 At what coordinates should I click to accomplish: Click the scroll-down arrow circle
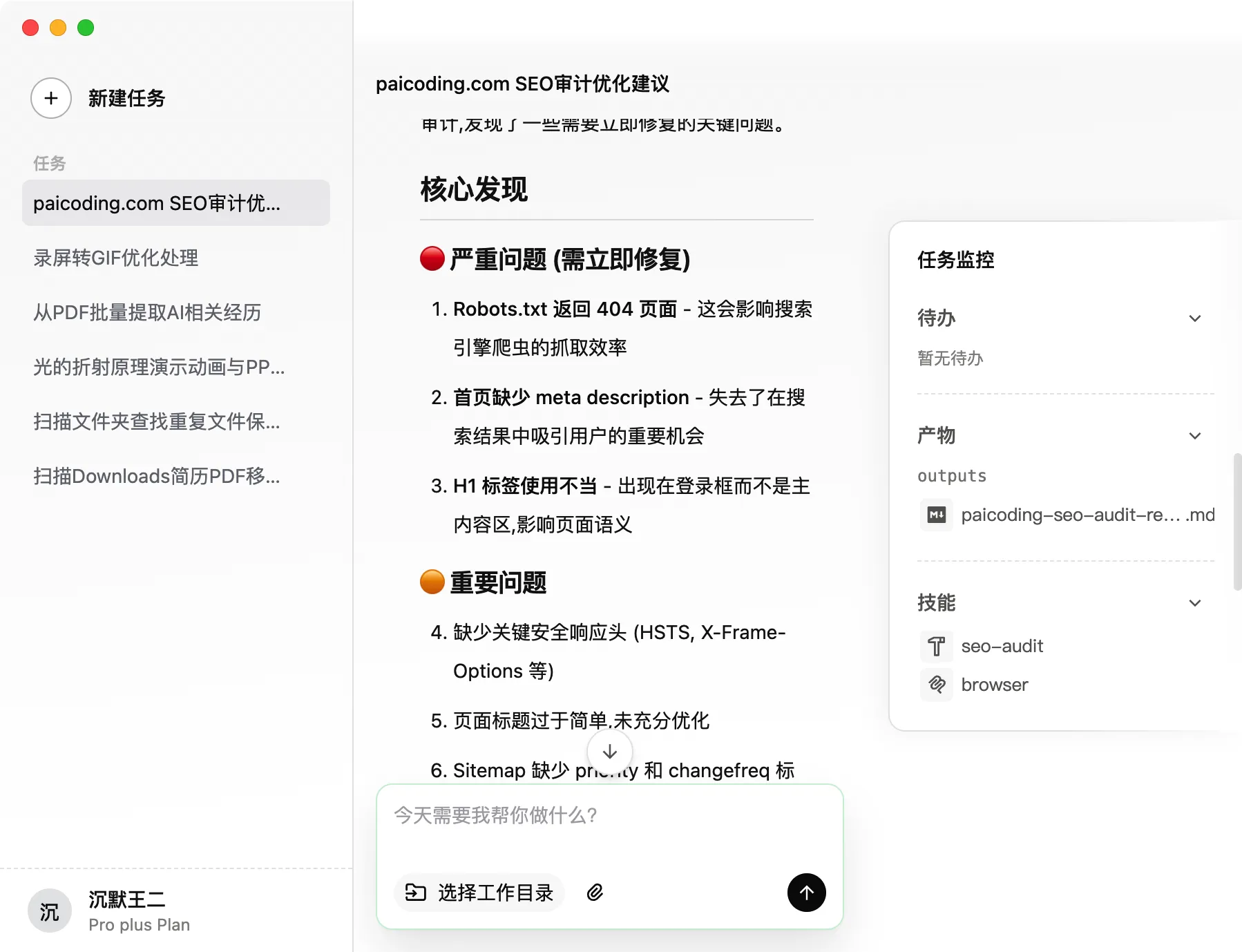click(610, 752)
